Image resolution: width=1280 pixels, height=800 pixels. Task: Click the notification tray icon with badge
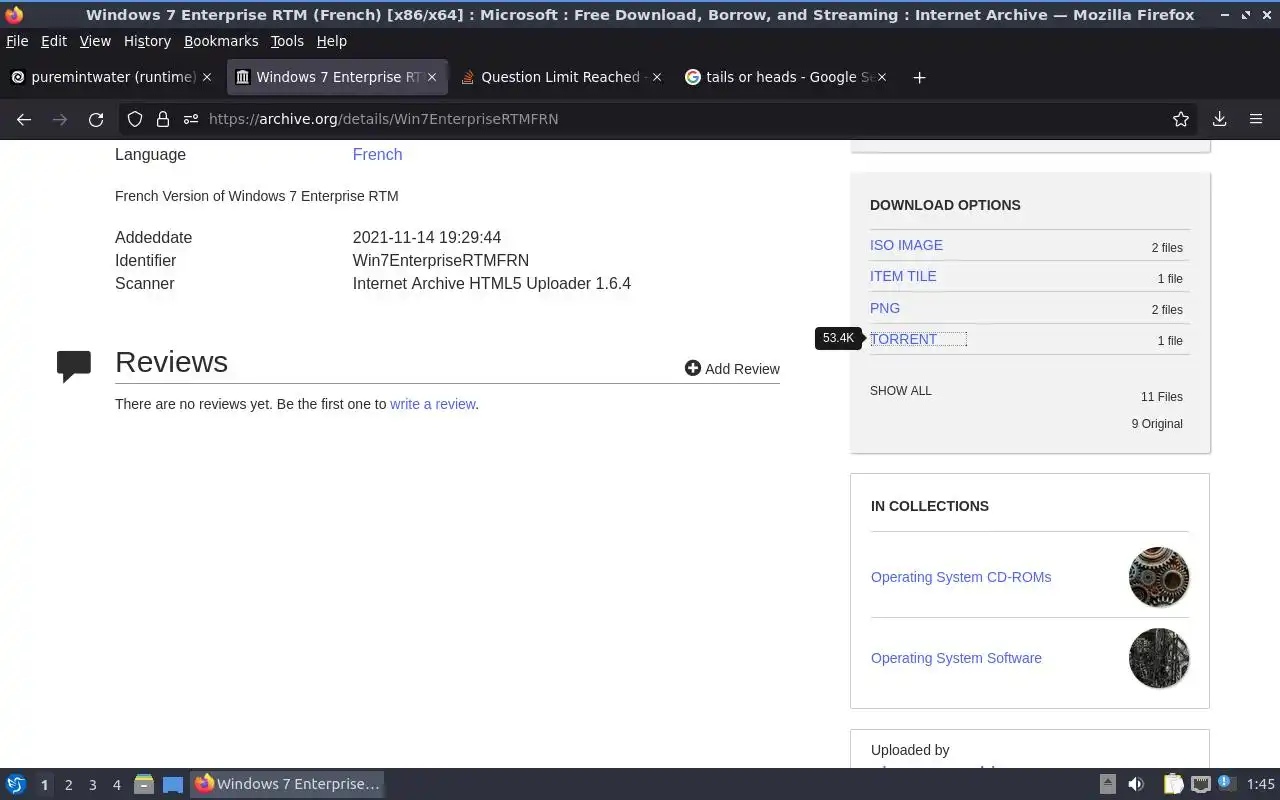point(1227,783)
